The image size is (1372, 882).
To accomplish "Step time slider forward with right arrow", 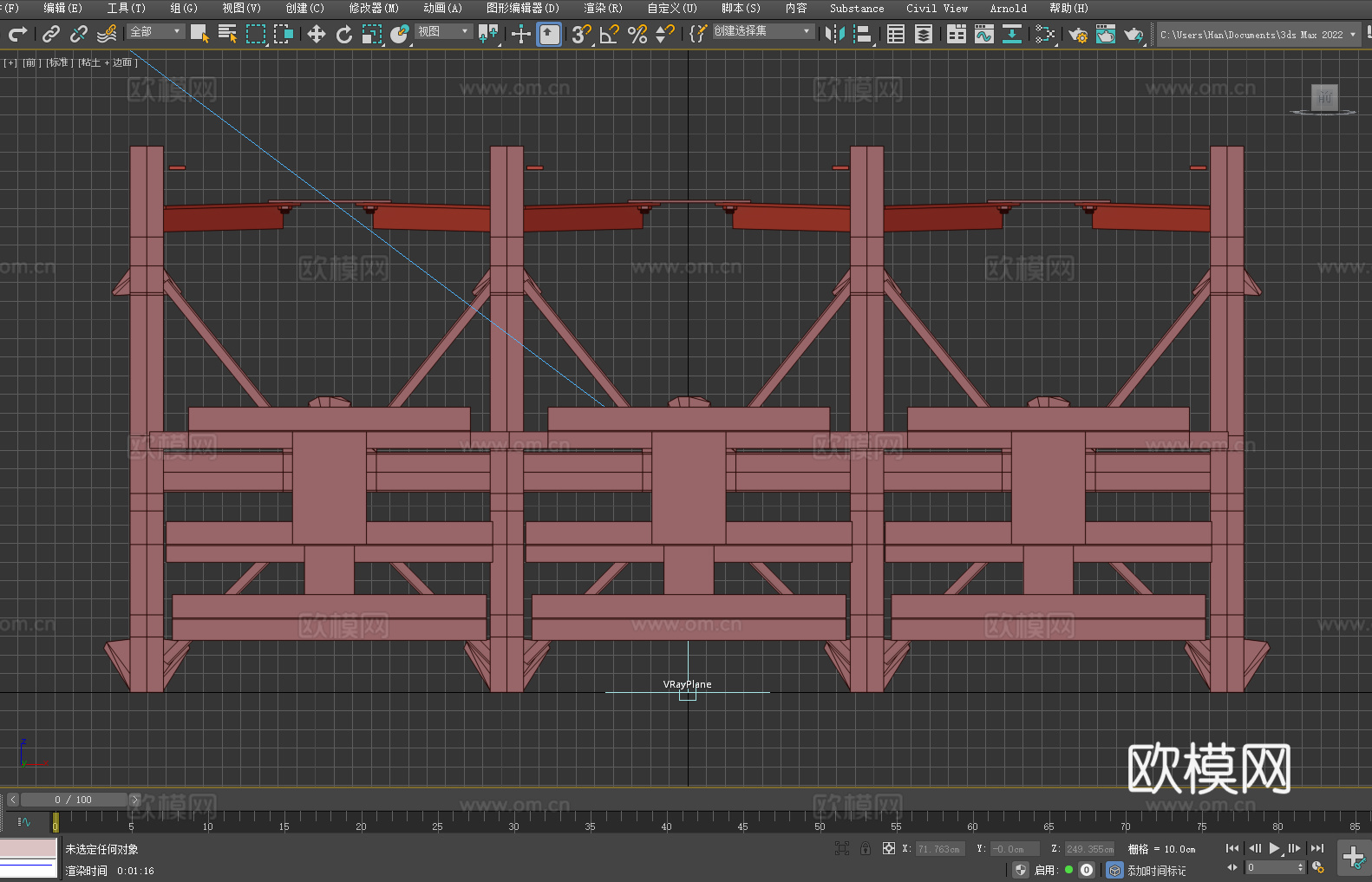I will click(134, 800).
